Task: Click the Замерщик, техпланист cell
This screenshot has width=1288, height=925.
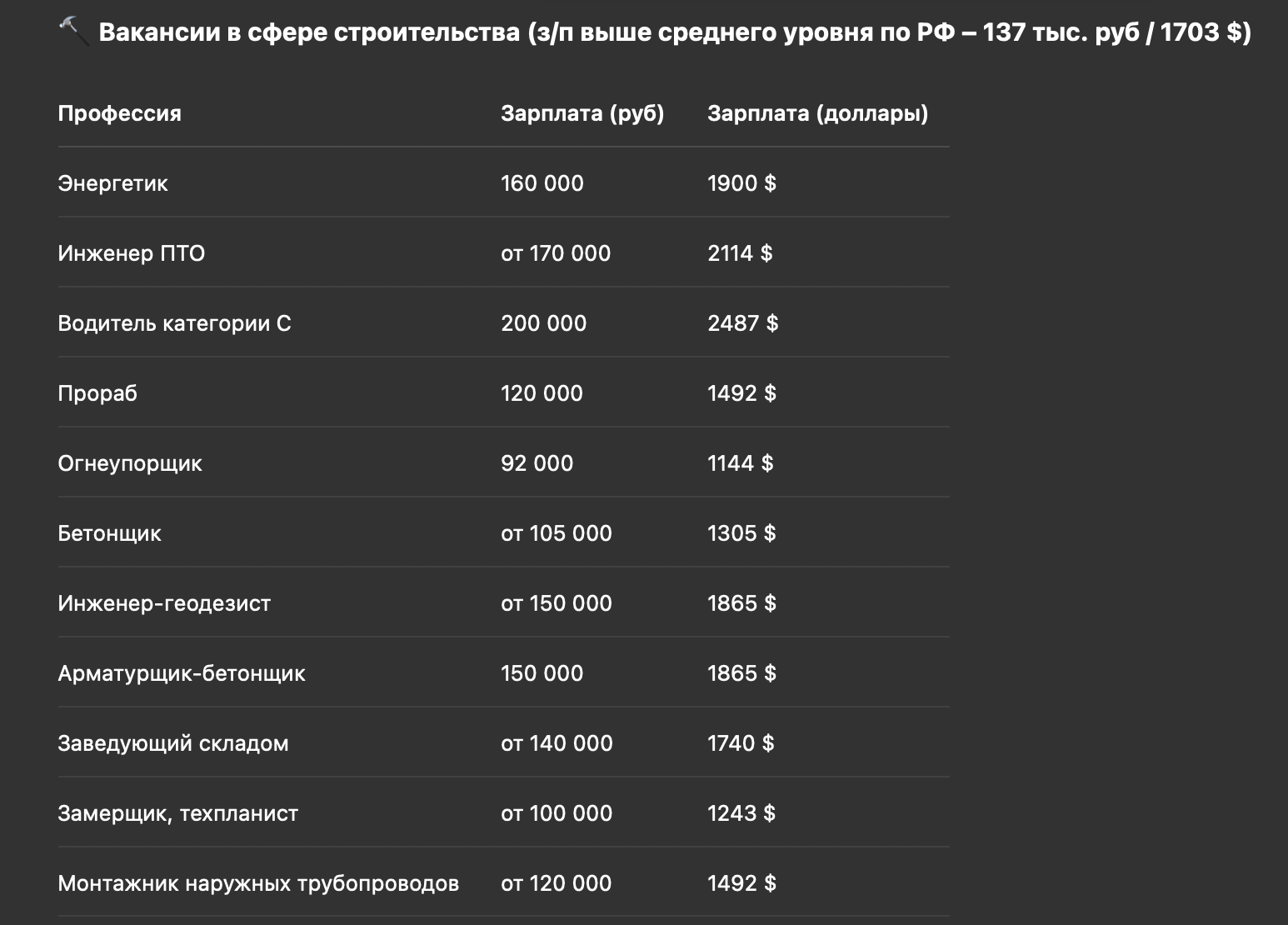Action: point(177,813)
